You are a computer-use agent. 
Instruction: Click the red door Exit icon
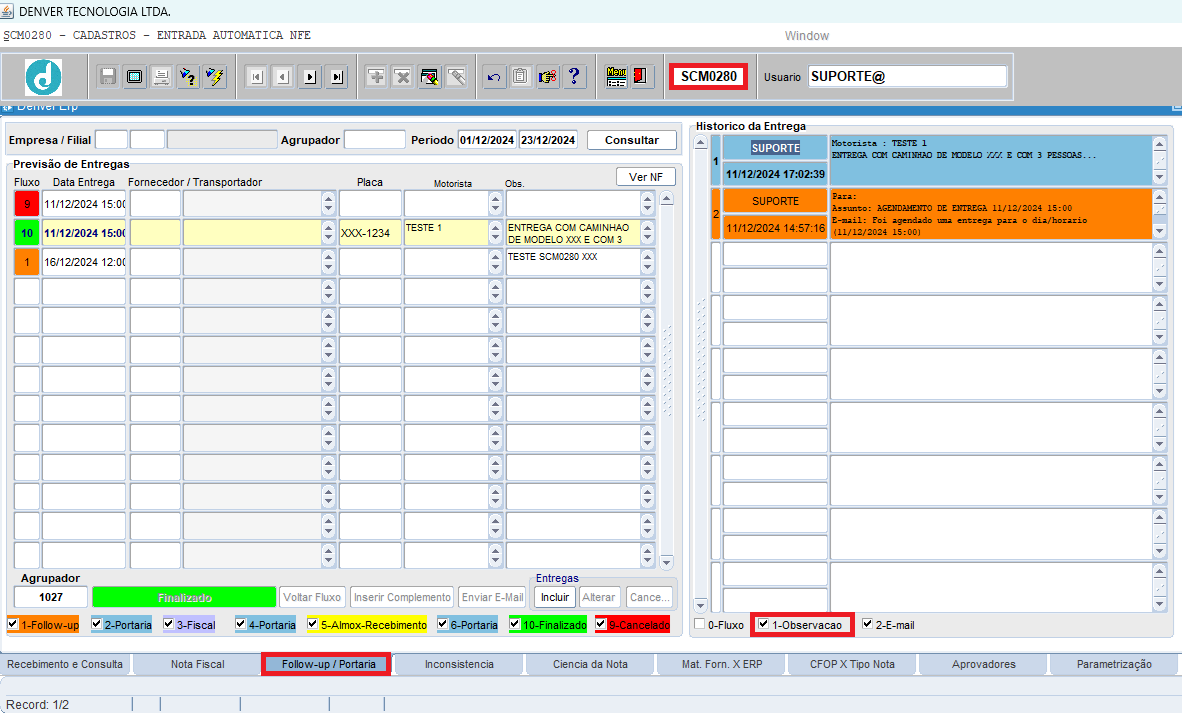tap(642, 76)
